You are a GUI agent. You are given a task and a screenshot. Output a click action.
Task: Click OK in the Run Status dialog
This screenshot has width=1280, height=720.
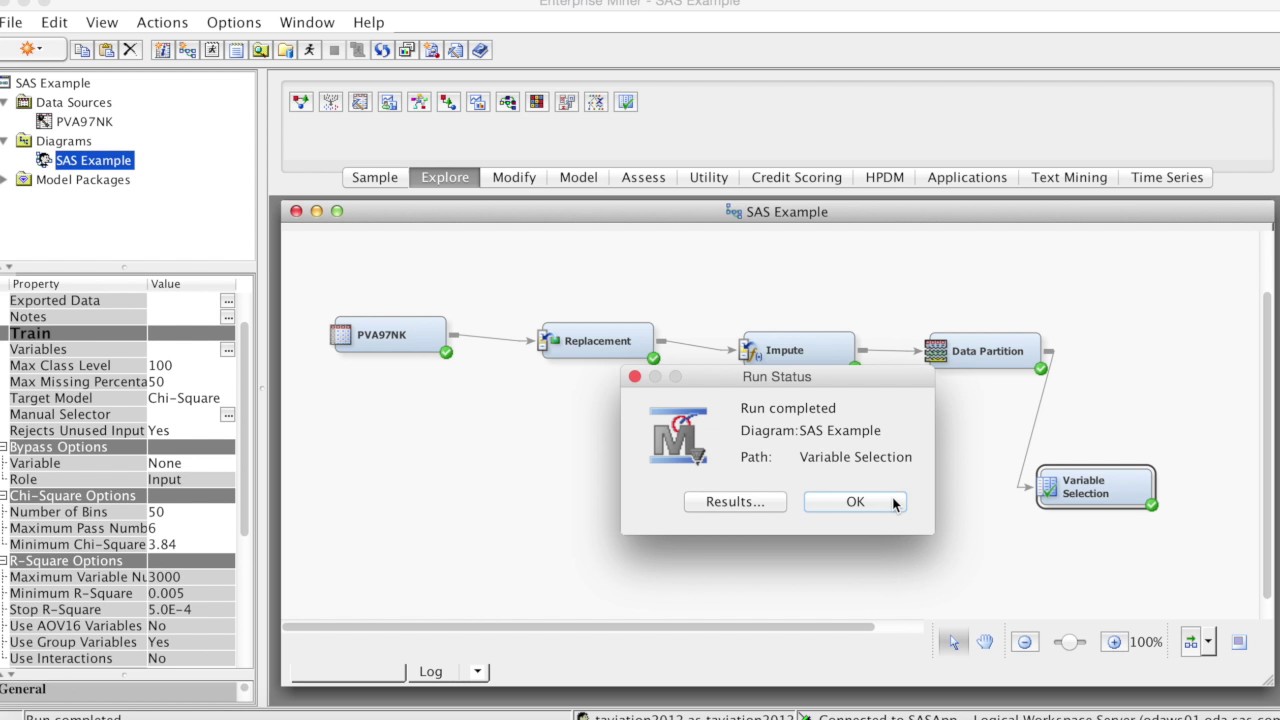[x=855, y=502]
